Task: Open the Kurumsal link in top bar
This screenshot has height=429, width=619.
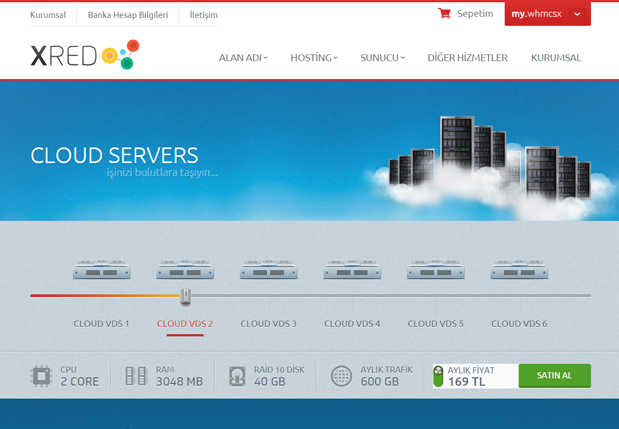Action: [x=48, y=15]
